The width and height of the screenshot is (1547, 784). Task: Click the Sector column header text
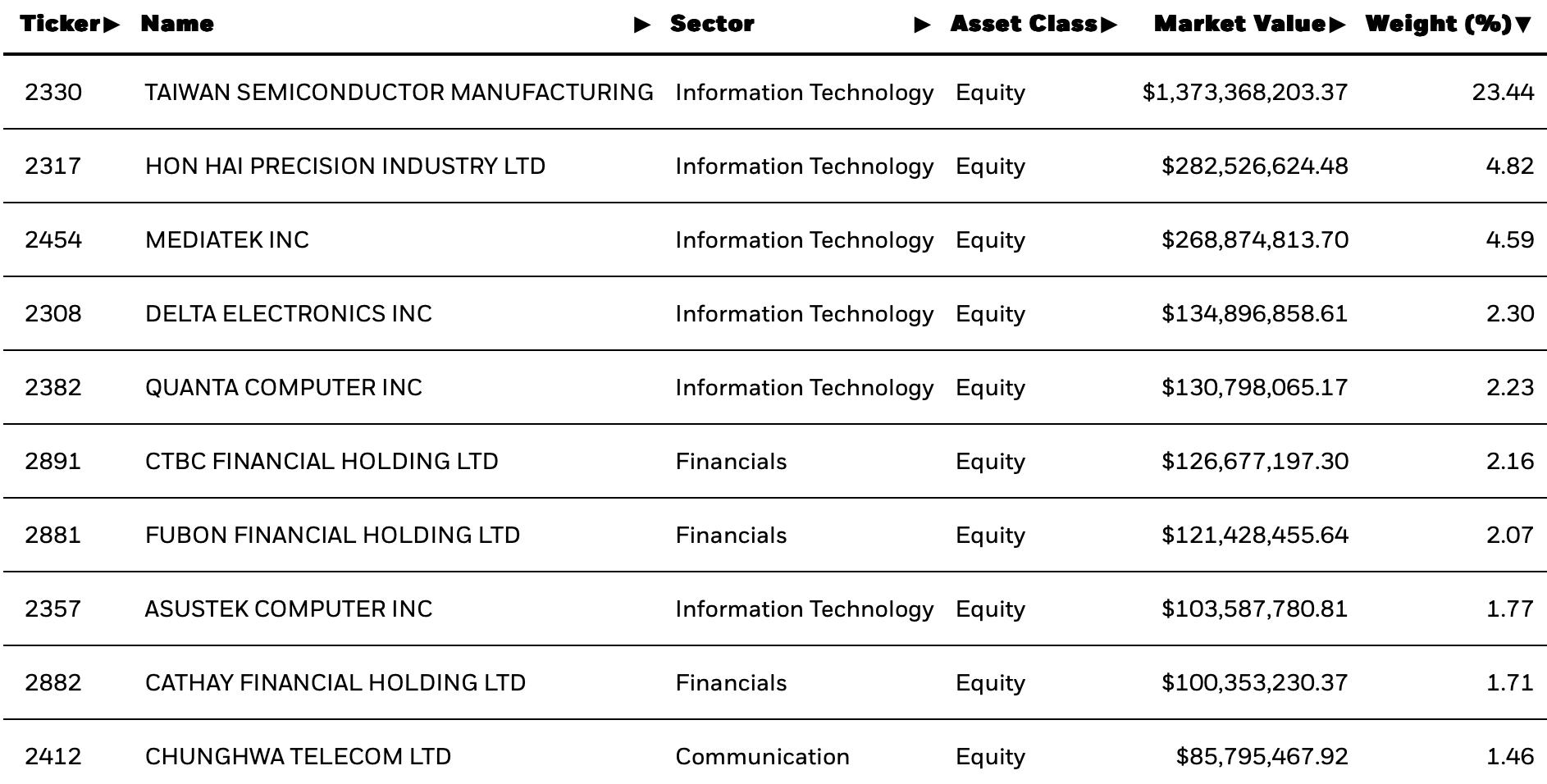[x=712, y=24]
